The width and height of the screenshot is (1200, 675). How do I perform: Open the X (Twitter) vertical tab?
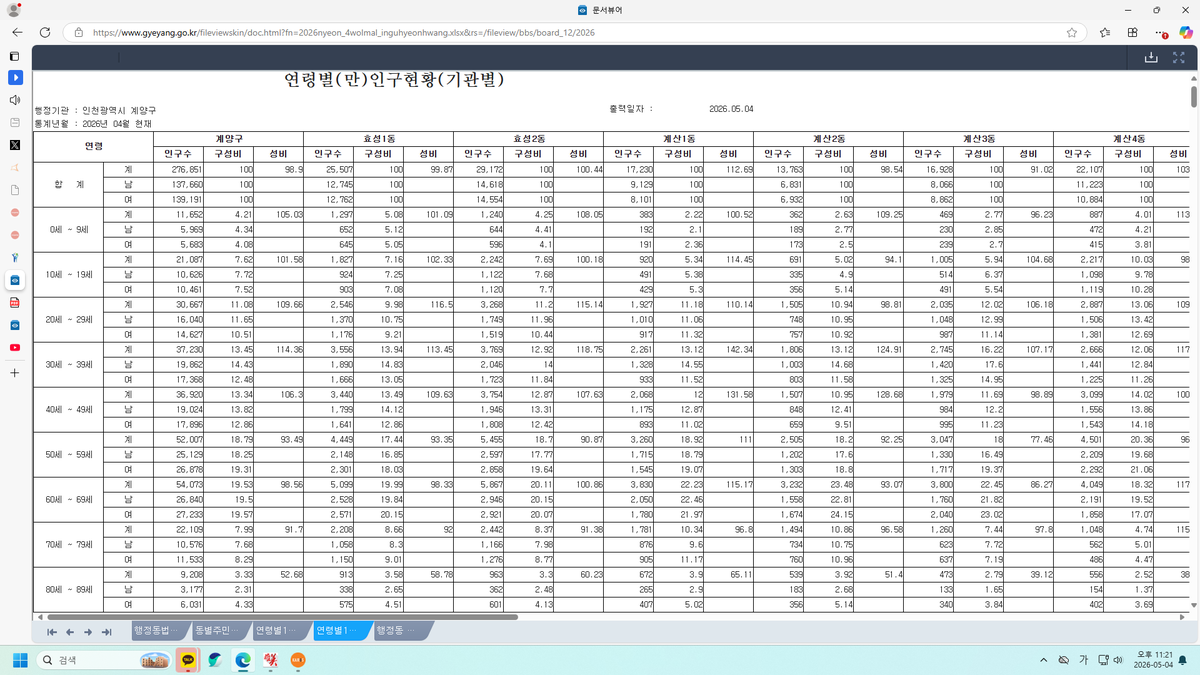pos(15,145)
